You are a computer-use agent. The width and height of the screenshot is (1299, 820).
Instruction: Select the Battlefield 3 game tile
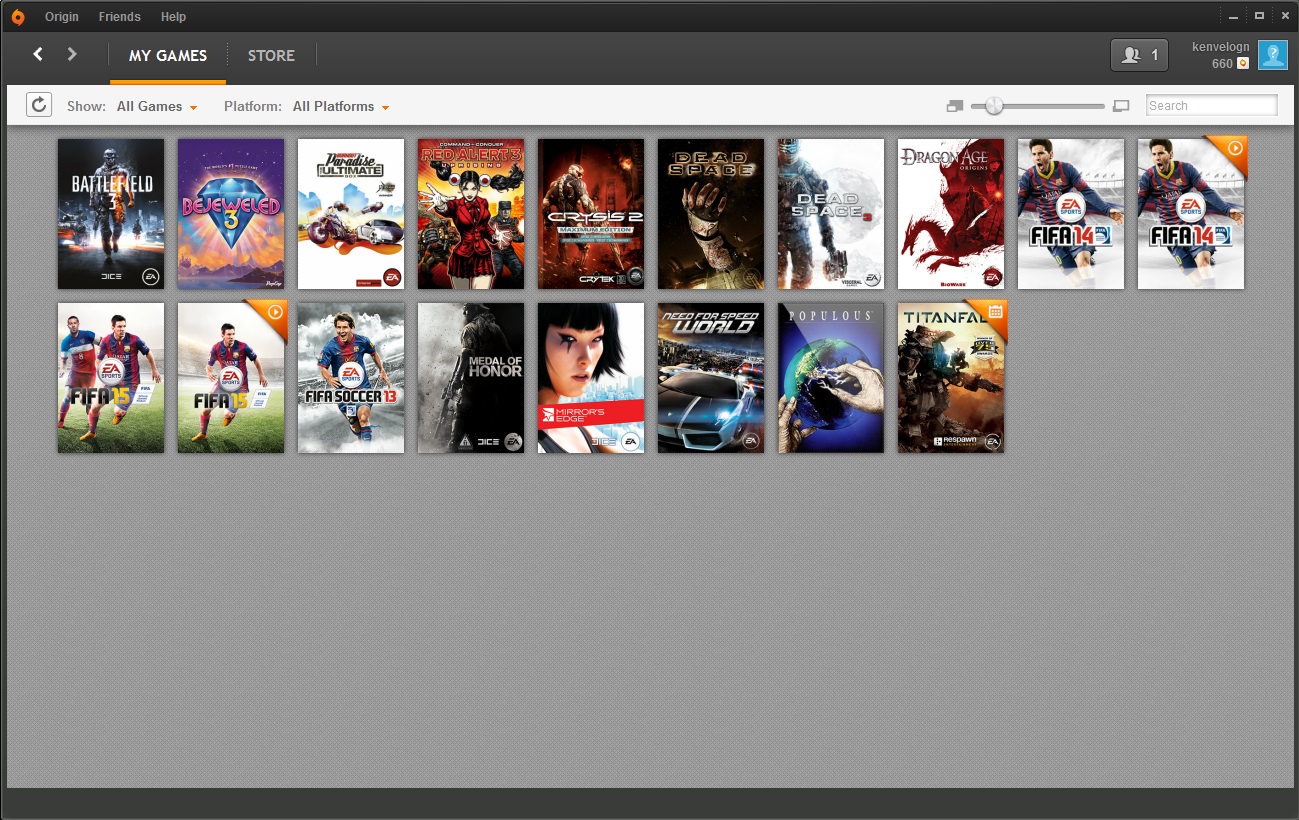[111, 214]
